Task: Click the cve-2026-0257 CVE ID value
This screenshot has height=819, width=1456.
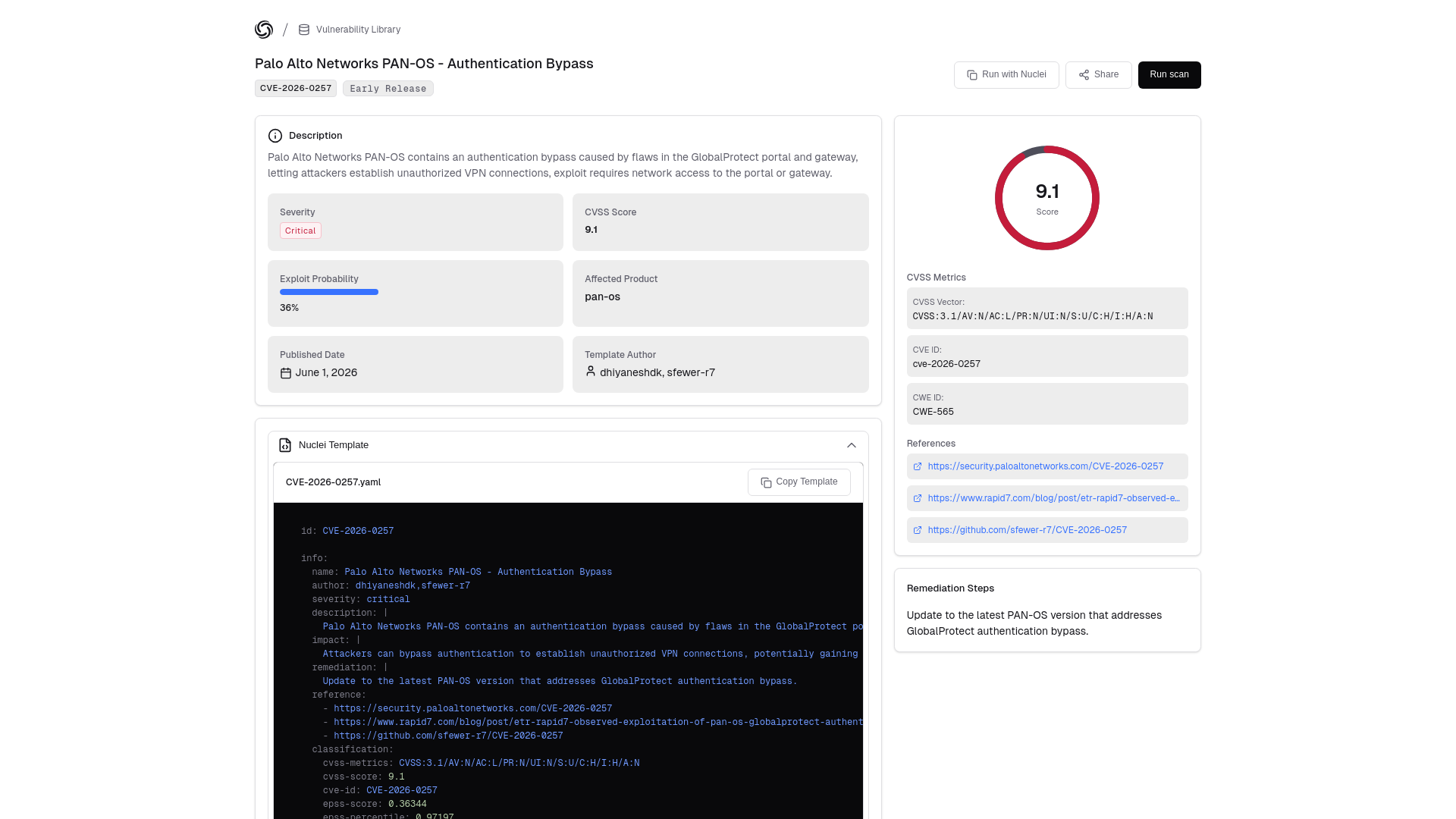Action: [x=946, y=364]
